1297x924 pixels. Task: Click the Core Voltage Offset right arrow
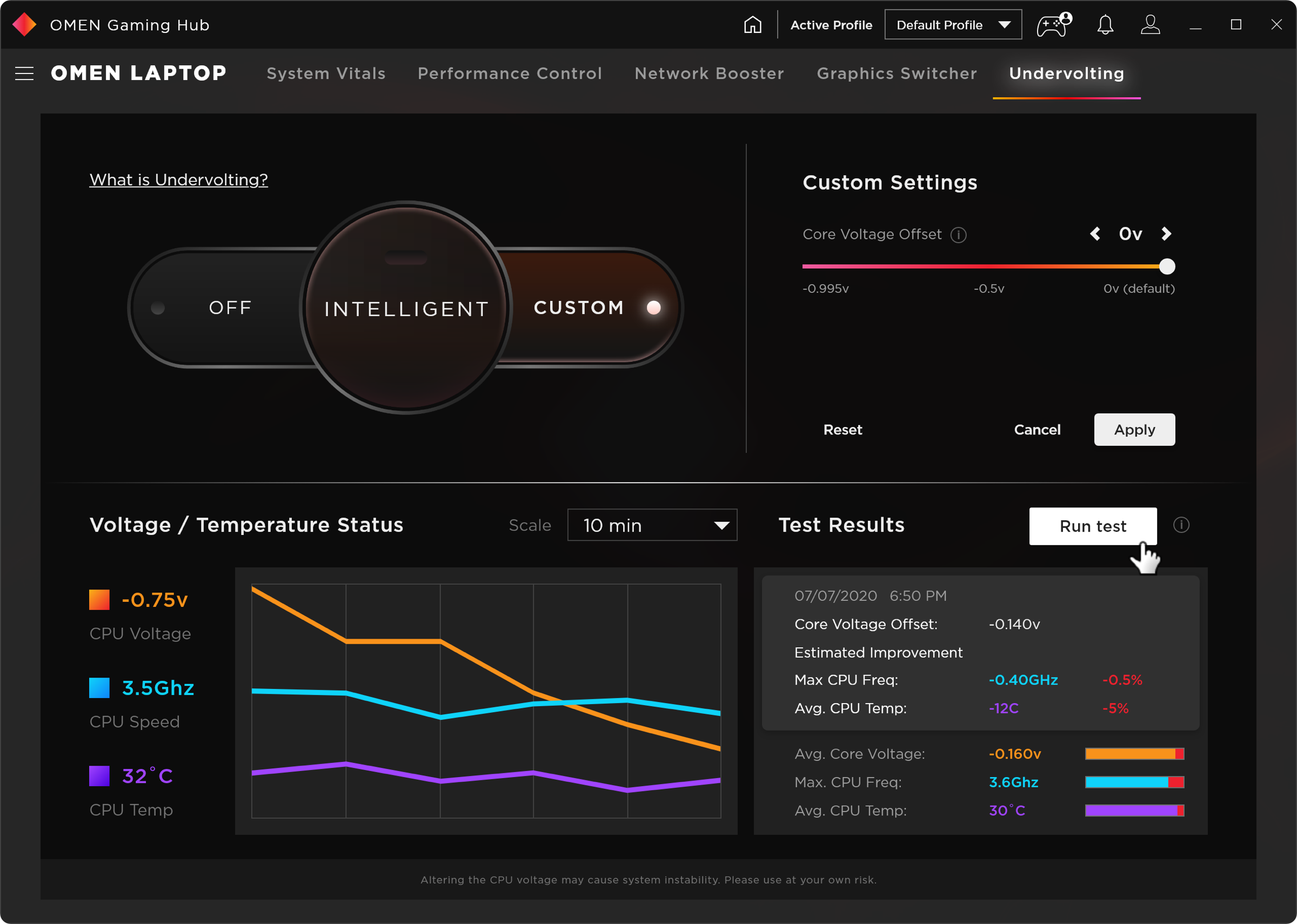pos(1167,234)
